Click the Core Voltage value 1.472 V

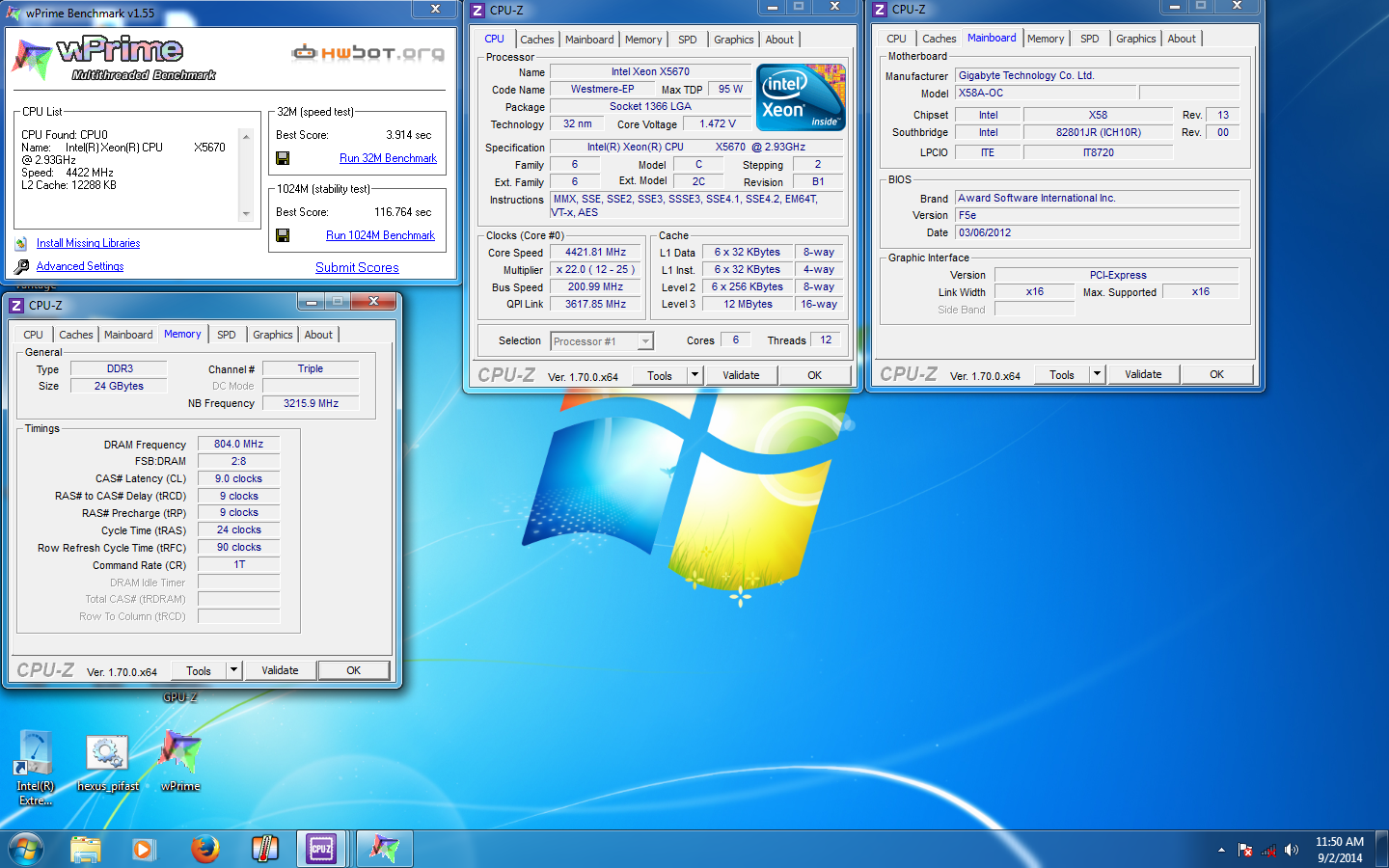tap(718, 123)
